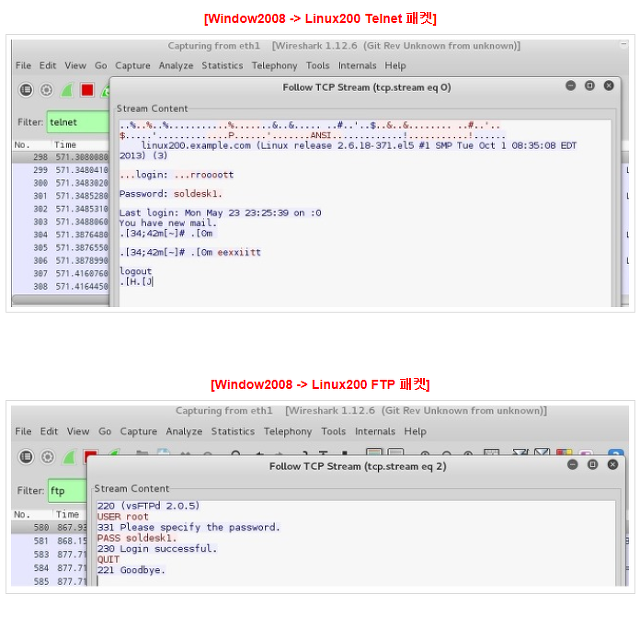
Task: Minimize the Follow TCP Stream eq 2 dialog
Action: 573,464
